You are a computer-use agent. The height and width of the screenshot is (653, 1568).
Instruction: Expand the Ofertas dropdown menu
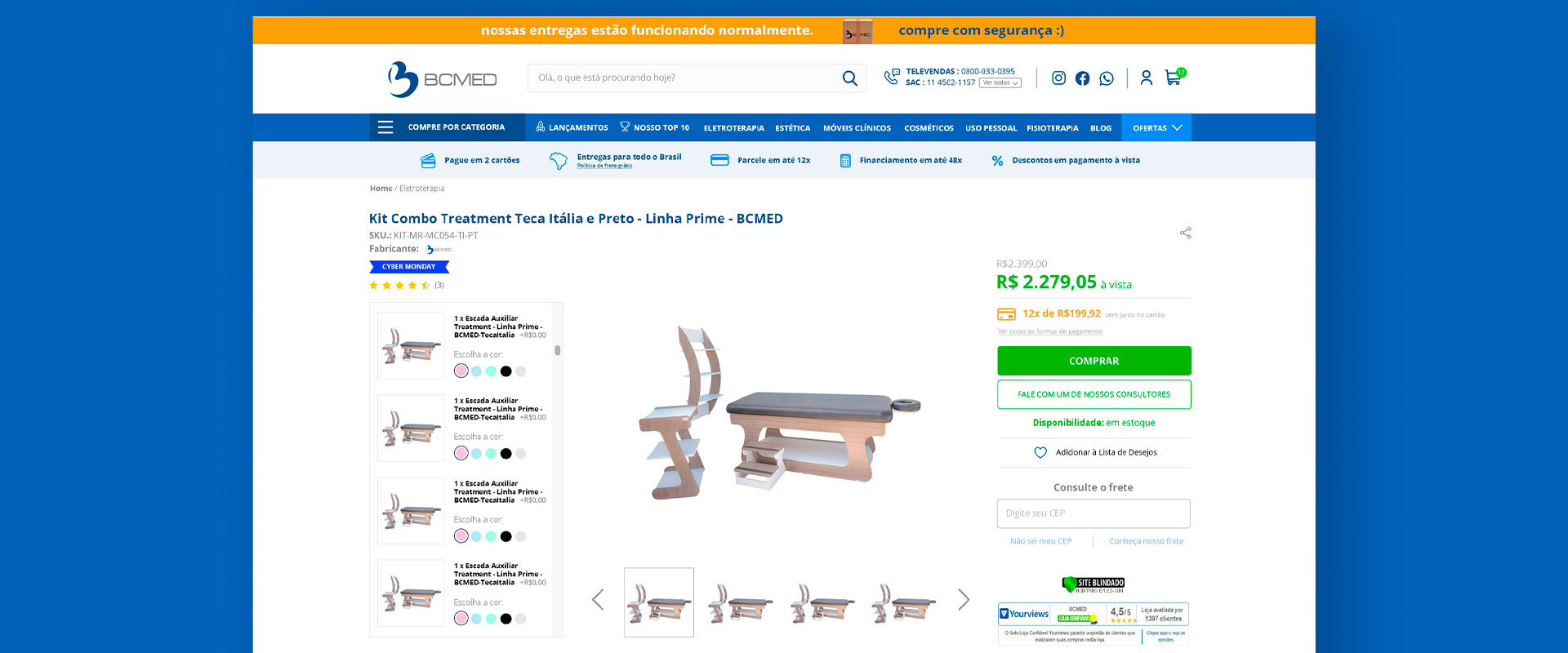(1156, 128)
